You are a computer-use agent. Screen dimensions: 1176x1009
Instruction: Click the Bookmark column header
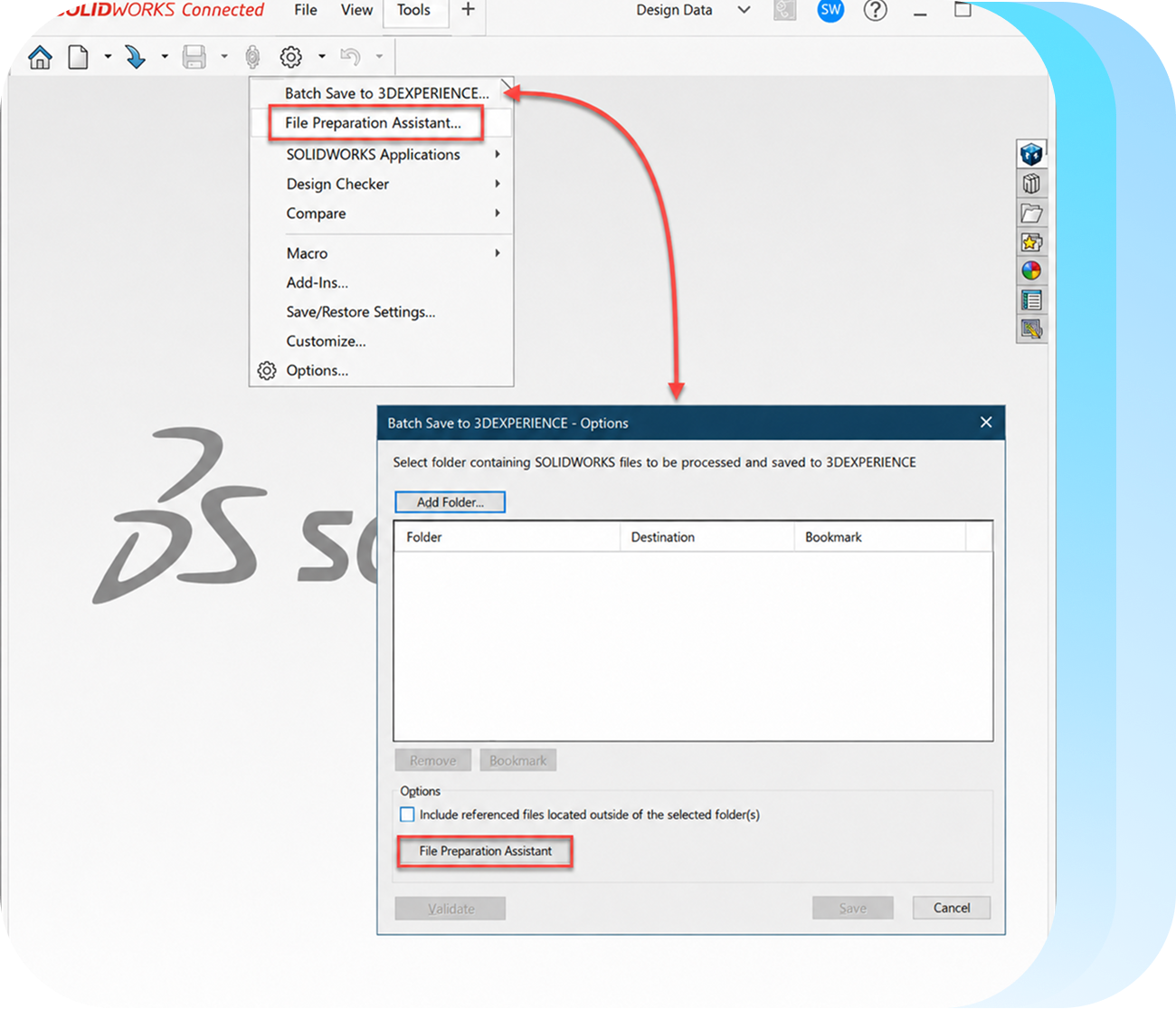click(880, 538)
